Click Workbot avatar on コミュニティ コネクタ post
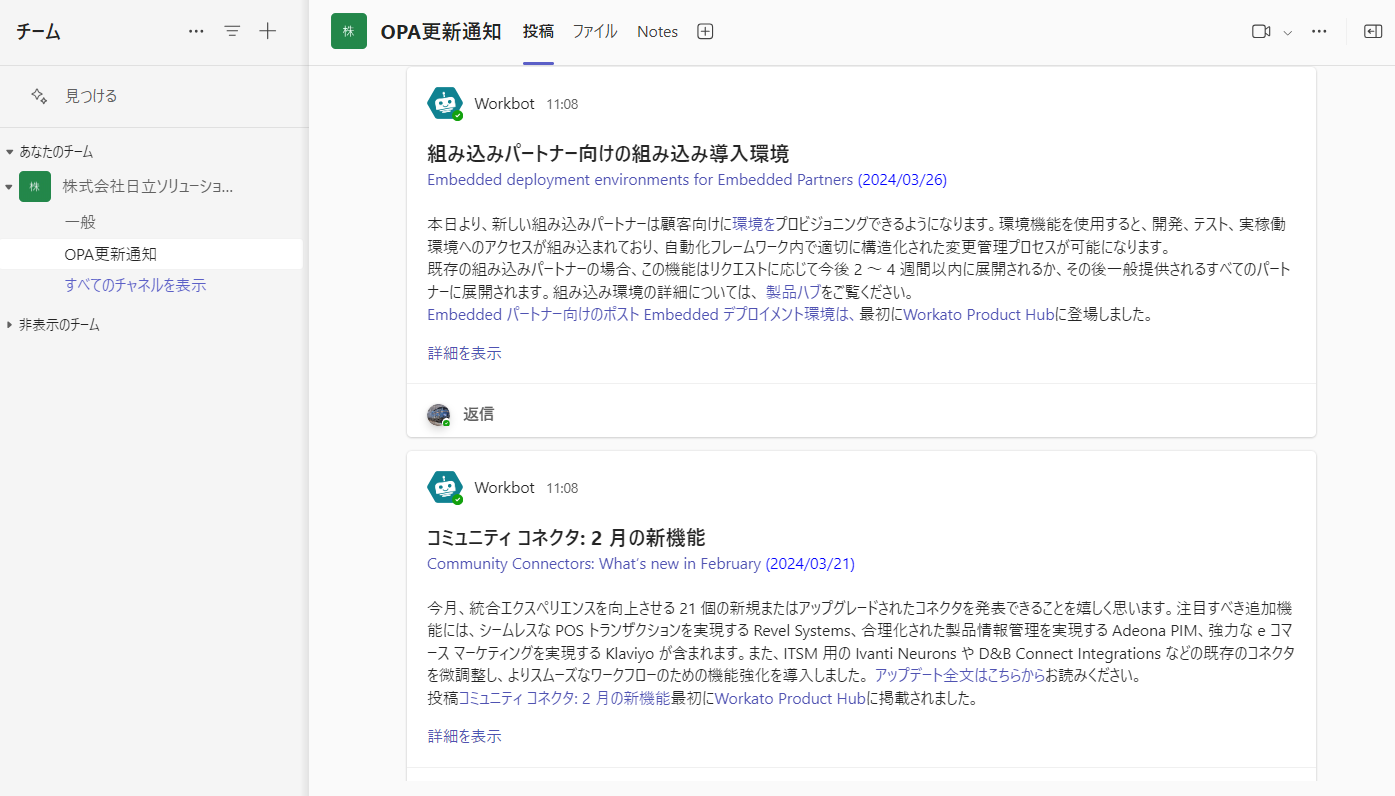This screenshot has height=796, width=1395. point(445,488)
